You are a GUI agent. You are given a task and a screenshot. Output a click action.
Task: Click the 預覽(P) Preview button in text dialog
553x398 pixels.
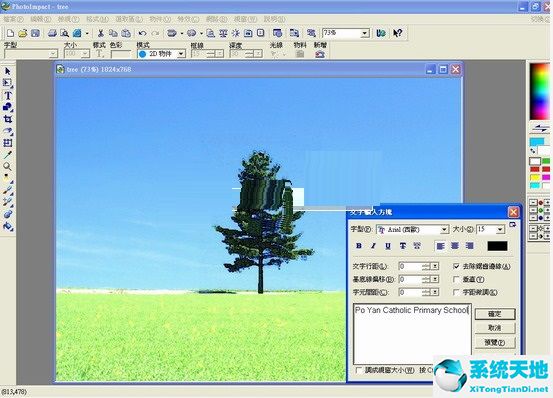coord(495,342)
